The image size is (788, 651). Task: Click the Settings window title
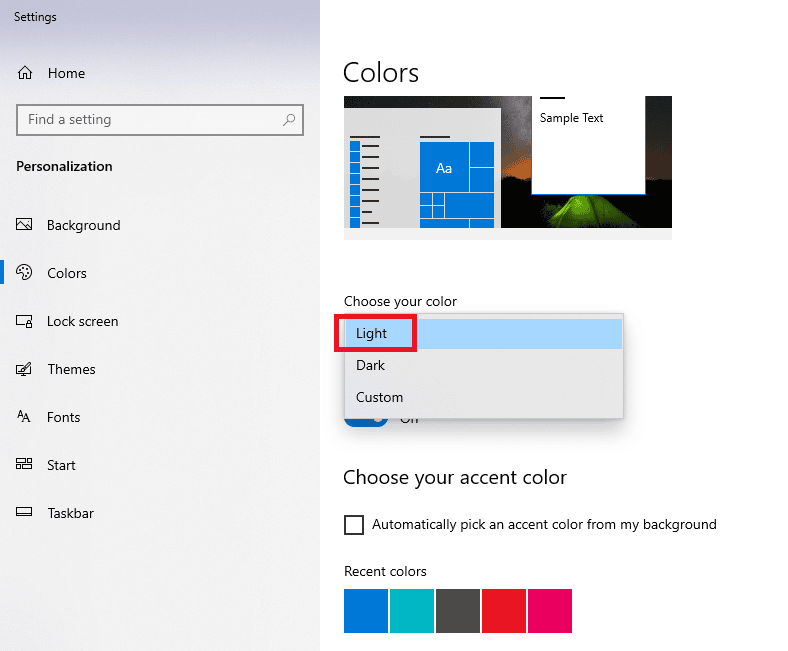[35, 17]
